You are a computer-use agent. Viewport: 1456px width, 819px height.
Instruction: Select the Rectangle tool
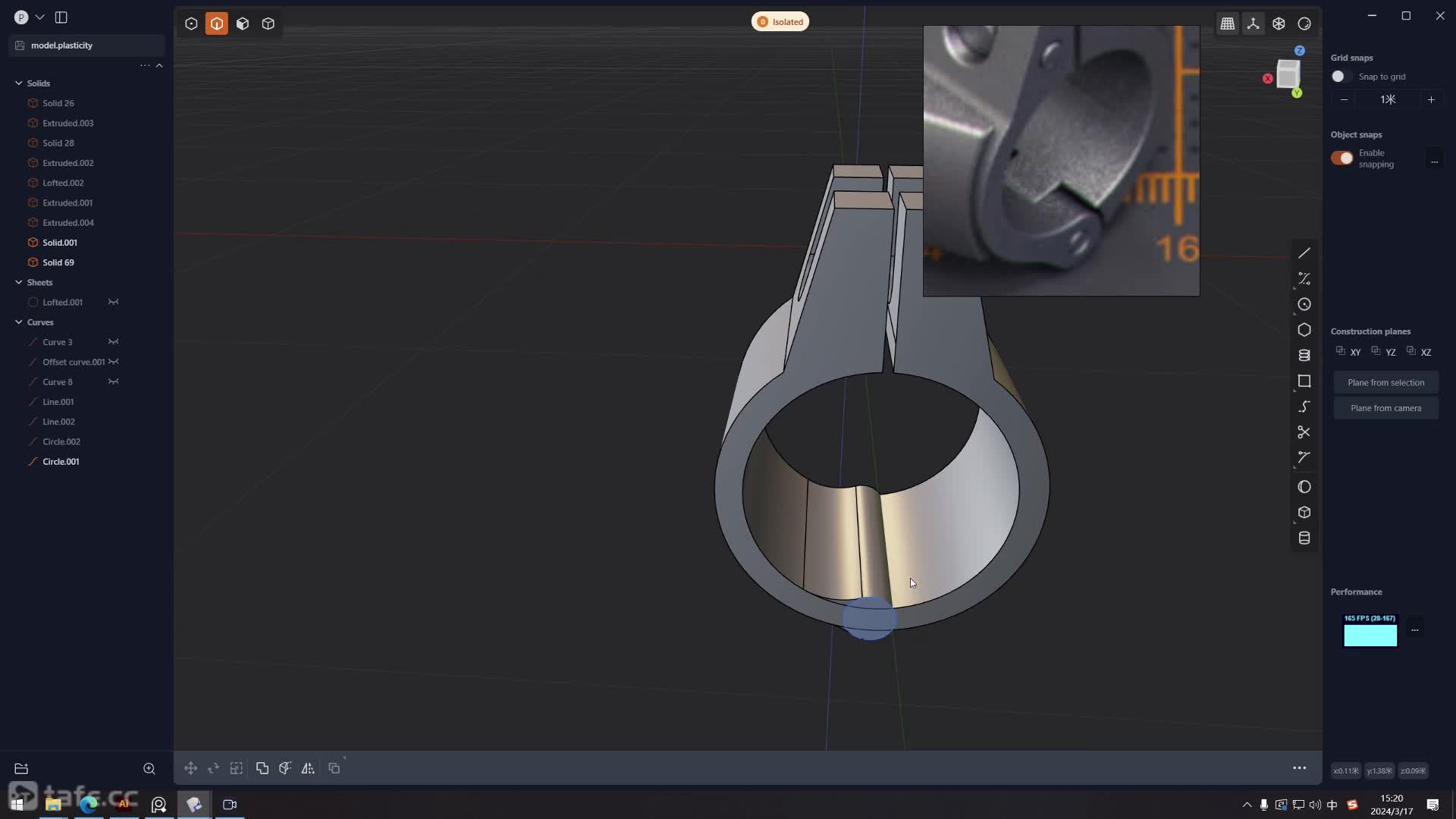(x=1304, y=381)
